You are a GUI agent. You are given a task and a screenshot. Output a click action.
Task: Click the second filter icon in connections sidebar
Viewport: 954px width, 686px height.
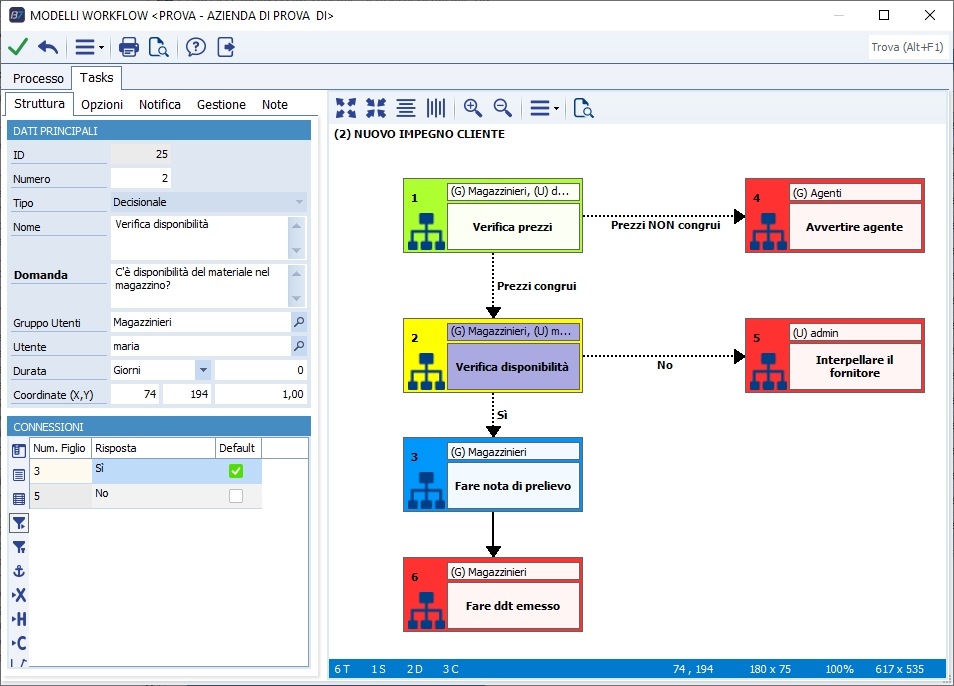pyautogui.click(x=19, y=547)
